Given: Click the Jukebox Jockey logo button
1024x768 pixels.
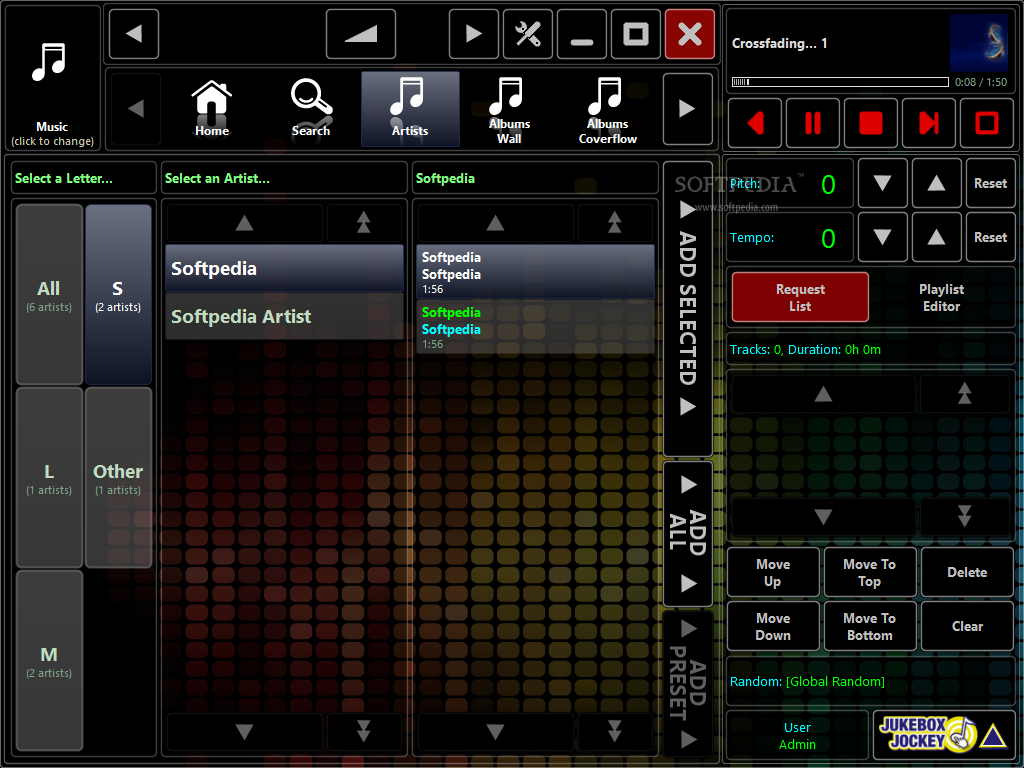Looking at the screenshot, I should [944, 735].
